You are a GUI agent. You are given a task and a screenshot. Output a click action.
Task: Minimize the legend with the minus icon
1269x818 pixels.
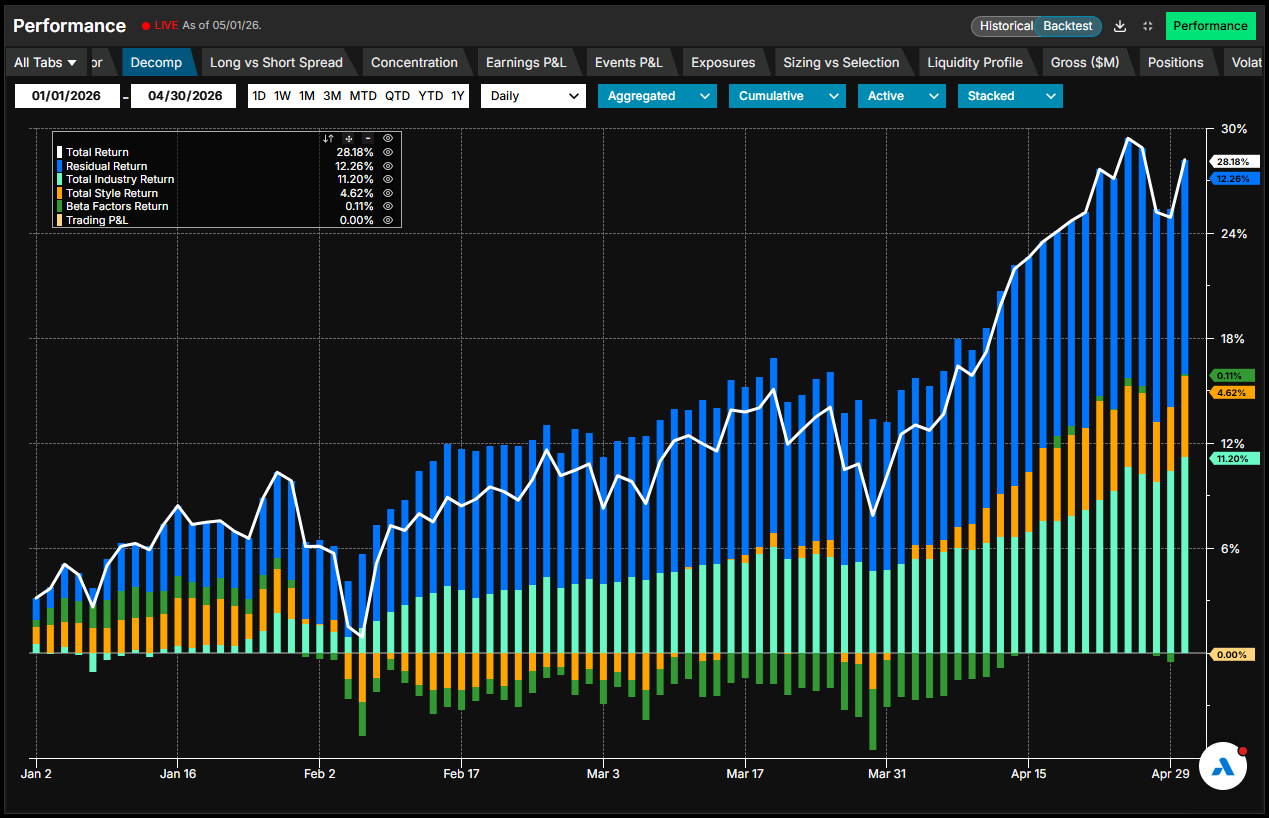[x=368, y=138]
